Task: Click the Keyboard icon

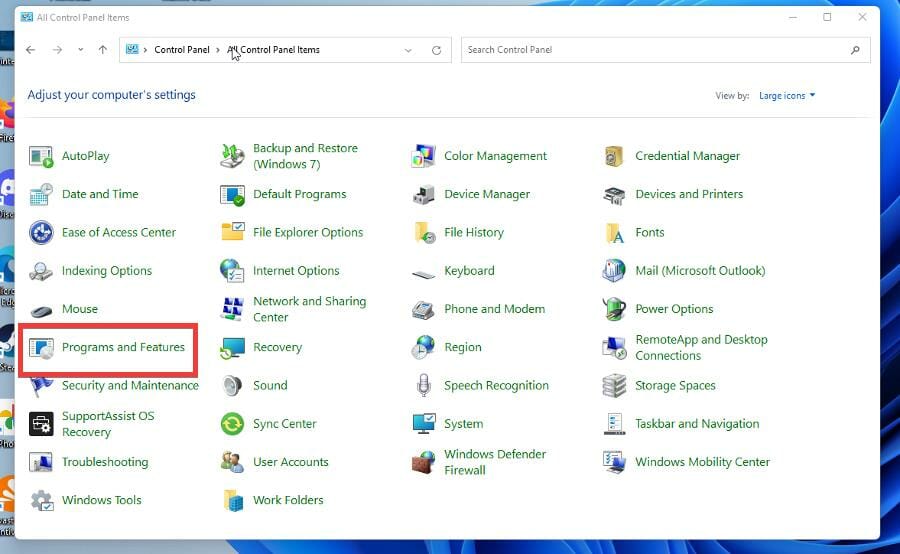Action: coord(424,274)
